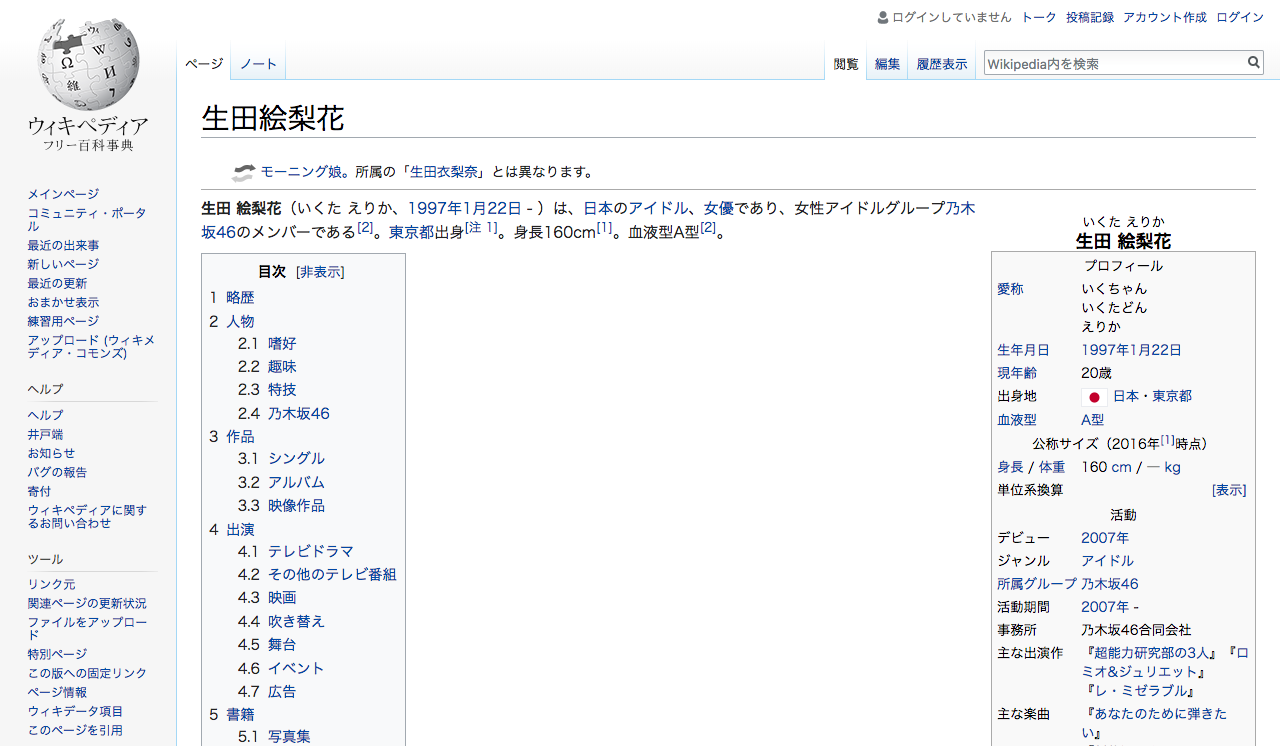Viewport: 1280px width, 746px height.
Task: Open お知らせ in sidebar
Action: pos(51,453)
